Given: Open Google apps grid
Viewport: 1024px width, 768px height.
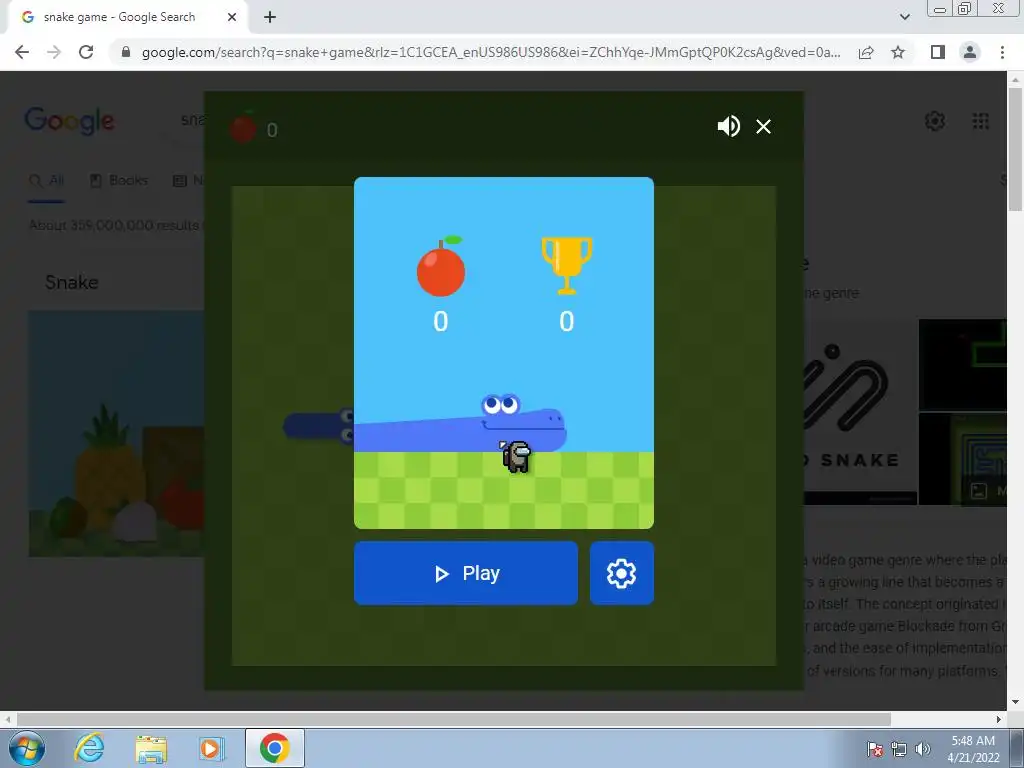Looking at the screenshot, I should (980, 121).
